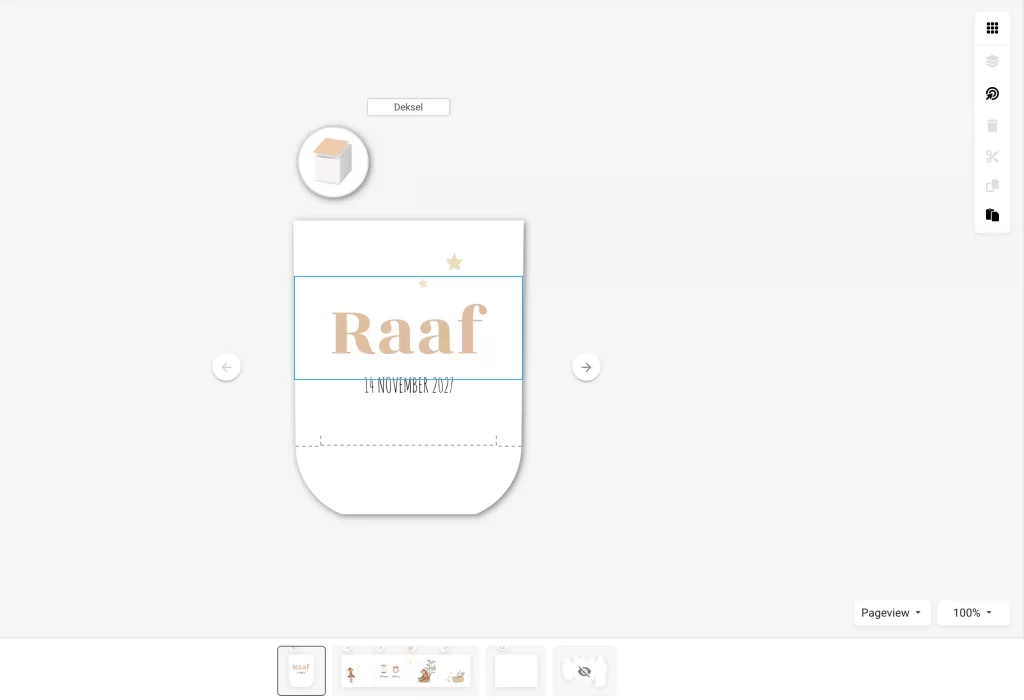Select the 14 November 2027 date text
This screenshot has height=700, width=1024.
click(408, 387)
